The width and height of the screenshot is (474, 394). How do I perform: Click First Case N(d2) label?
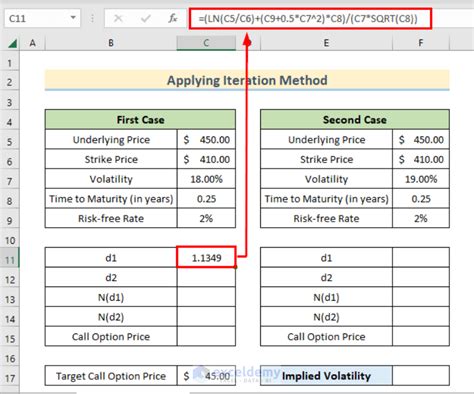tap(111, 317)
